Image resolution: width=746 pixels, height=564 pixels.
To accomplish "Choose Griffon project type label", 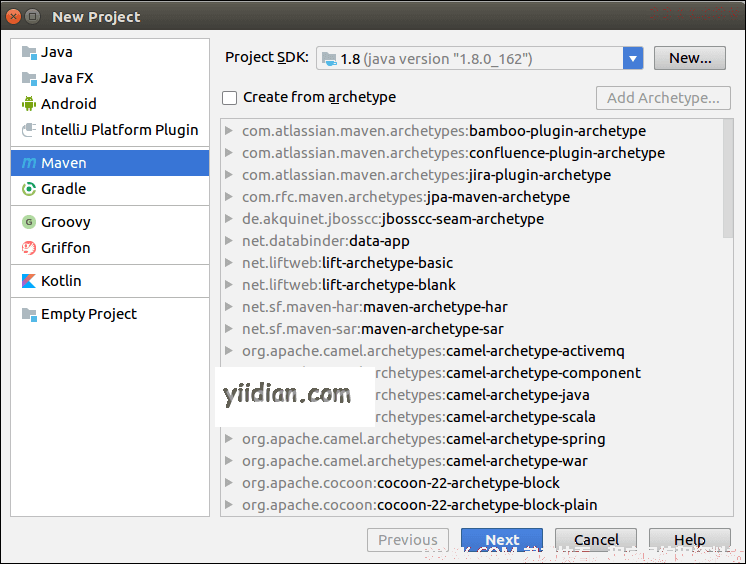I will click(x=66, y=248).
